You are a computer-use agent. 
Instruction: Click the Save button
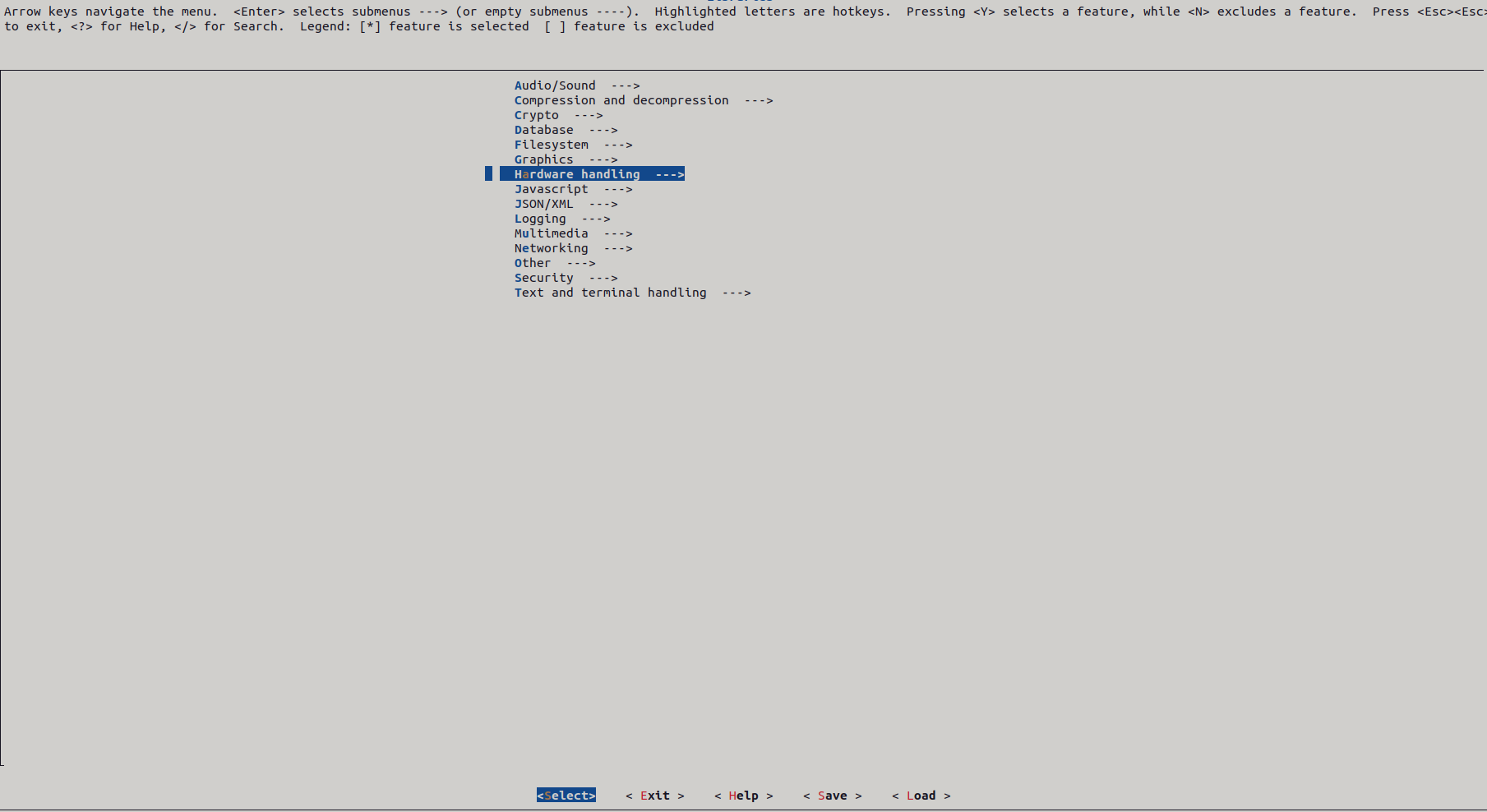(x=832, y=796)
